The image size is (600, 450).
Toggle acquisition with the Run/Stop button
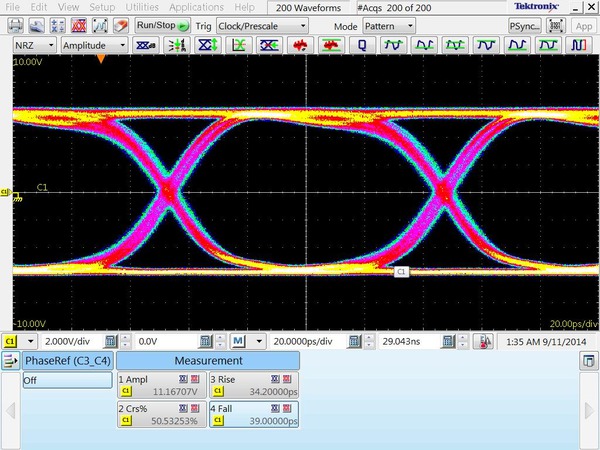tap(163, 26)
